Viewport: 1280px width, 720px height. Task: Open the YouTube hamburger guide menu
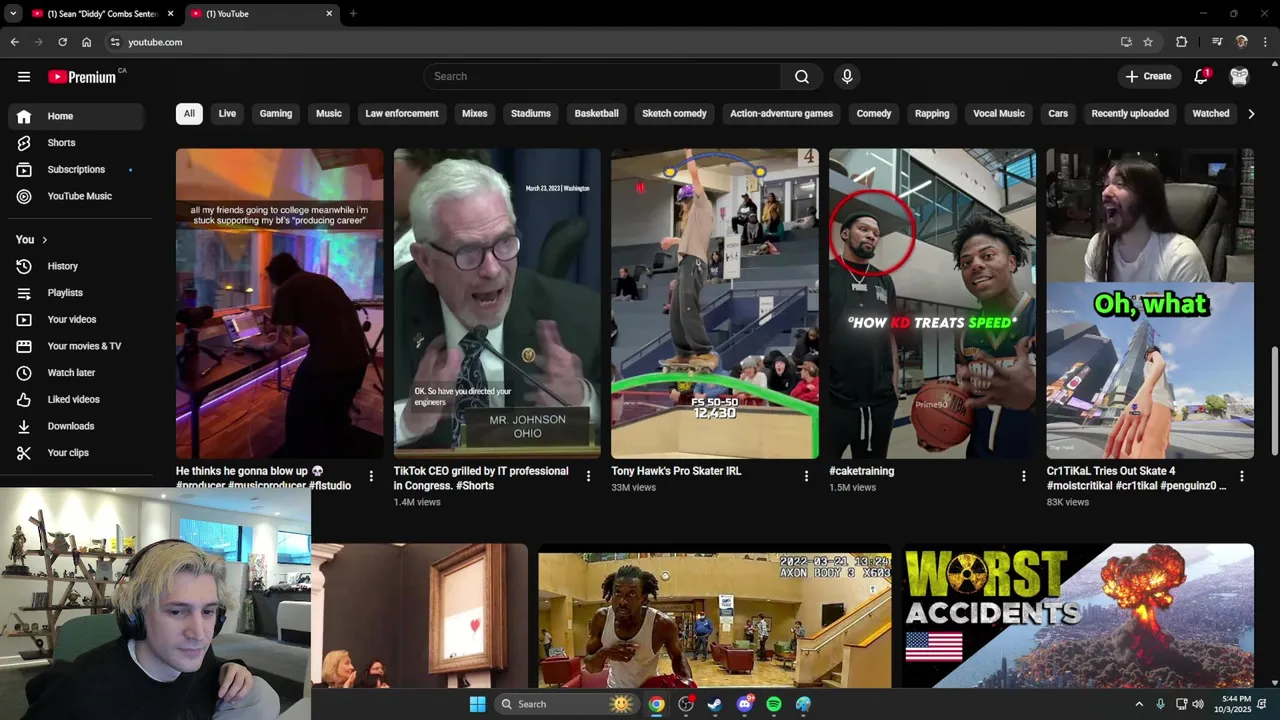(x=24, y=76)
